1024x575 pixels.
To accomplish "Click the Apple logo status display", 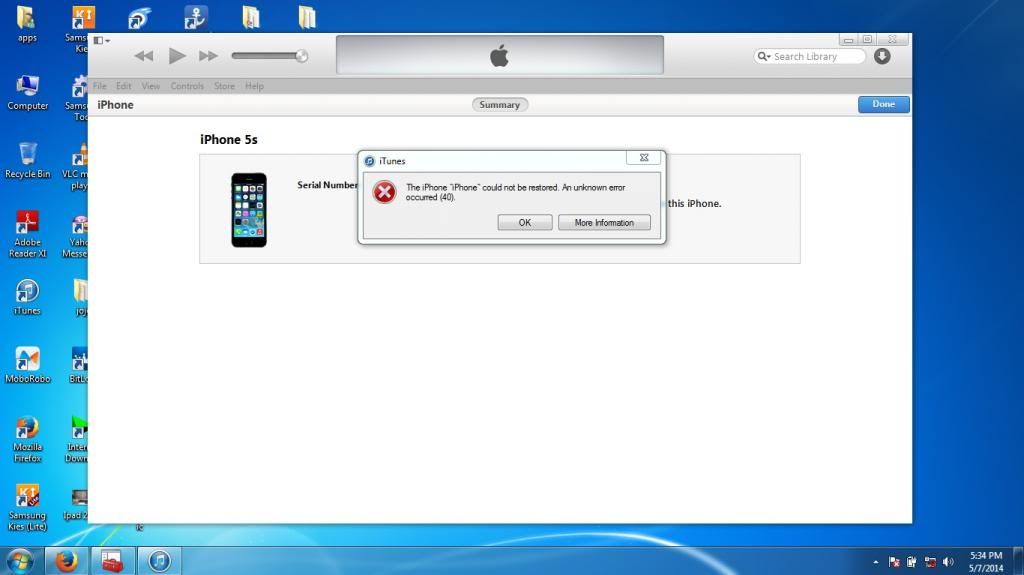I will (x=500, y=56).
